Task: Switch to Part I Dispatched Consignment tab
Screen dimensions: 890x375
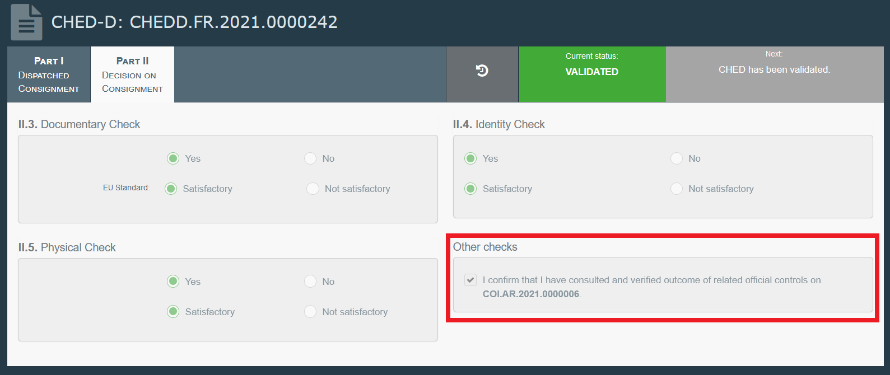Action: (x=48, y=74)
